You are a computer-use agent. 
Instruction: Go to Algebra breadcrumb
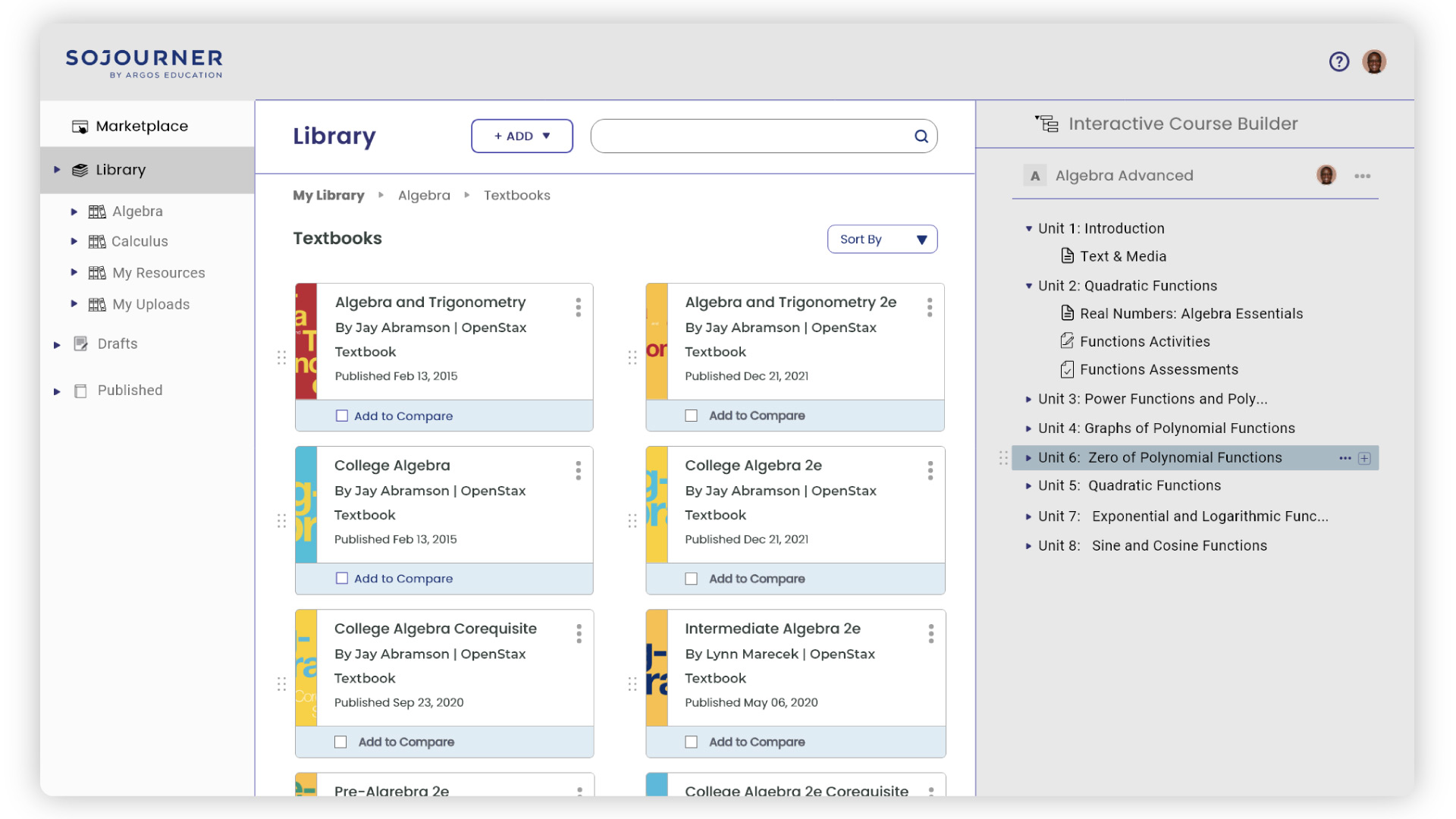(x=424, y=195)
